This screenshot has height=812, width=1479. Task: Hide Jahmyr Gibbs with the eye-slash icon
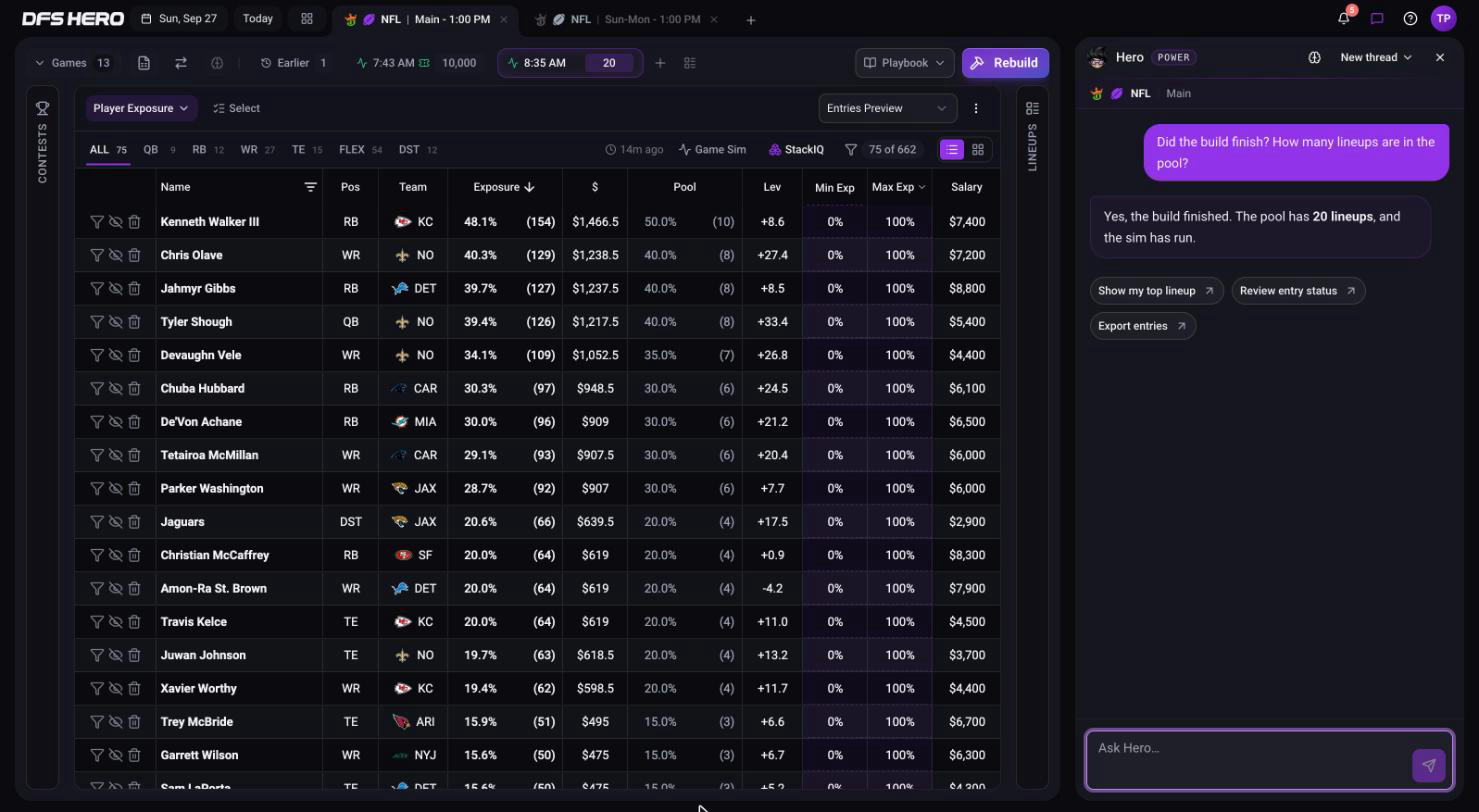(115, 288)
